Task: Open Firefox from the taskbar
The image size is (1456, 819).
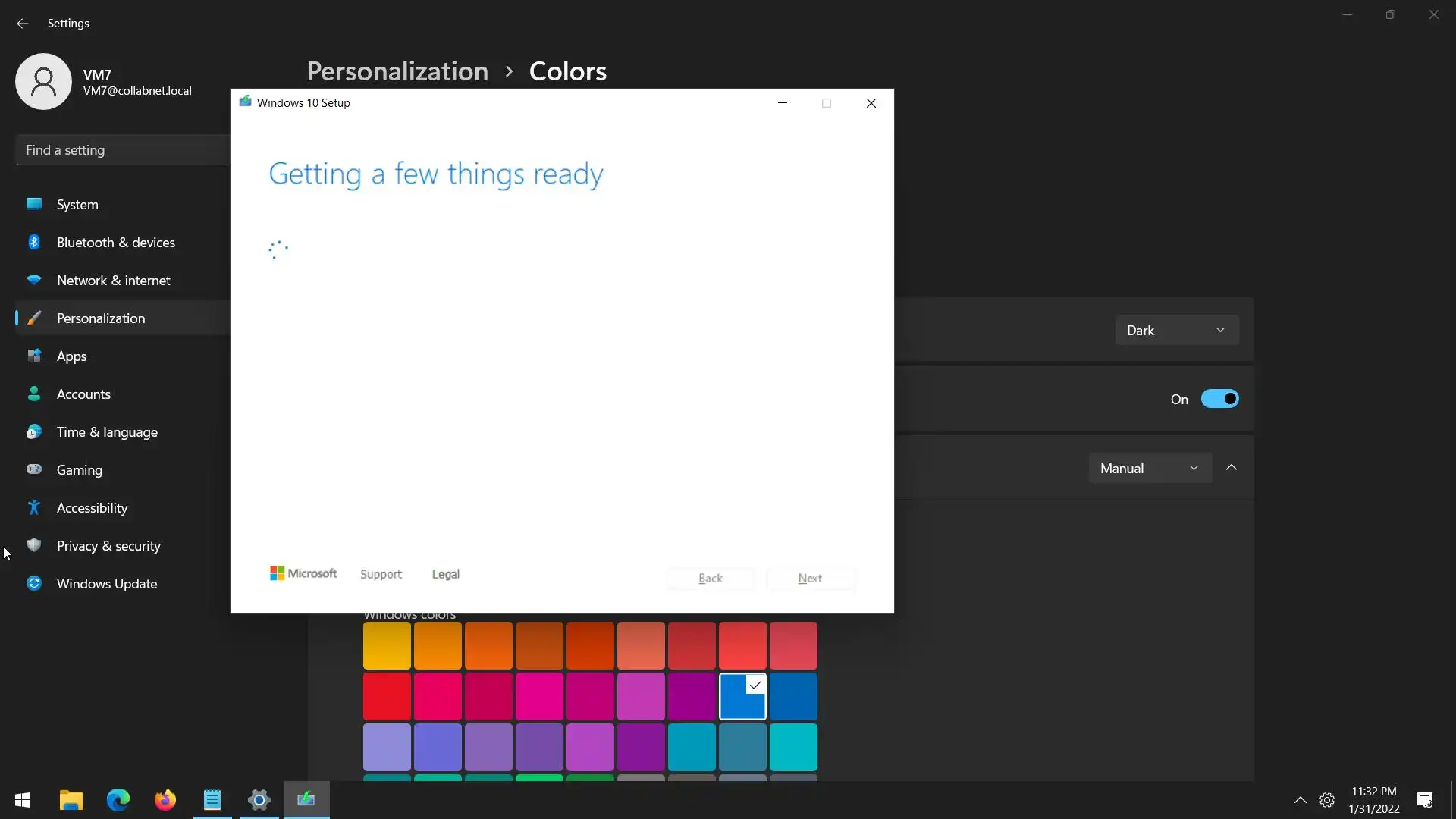Action: (x=165, y=800)
